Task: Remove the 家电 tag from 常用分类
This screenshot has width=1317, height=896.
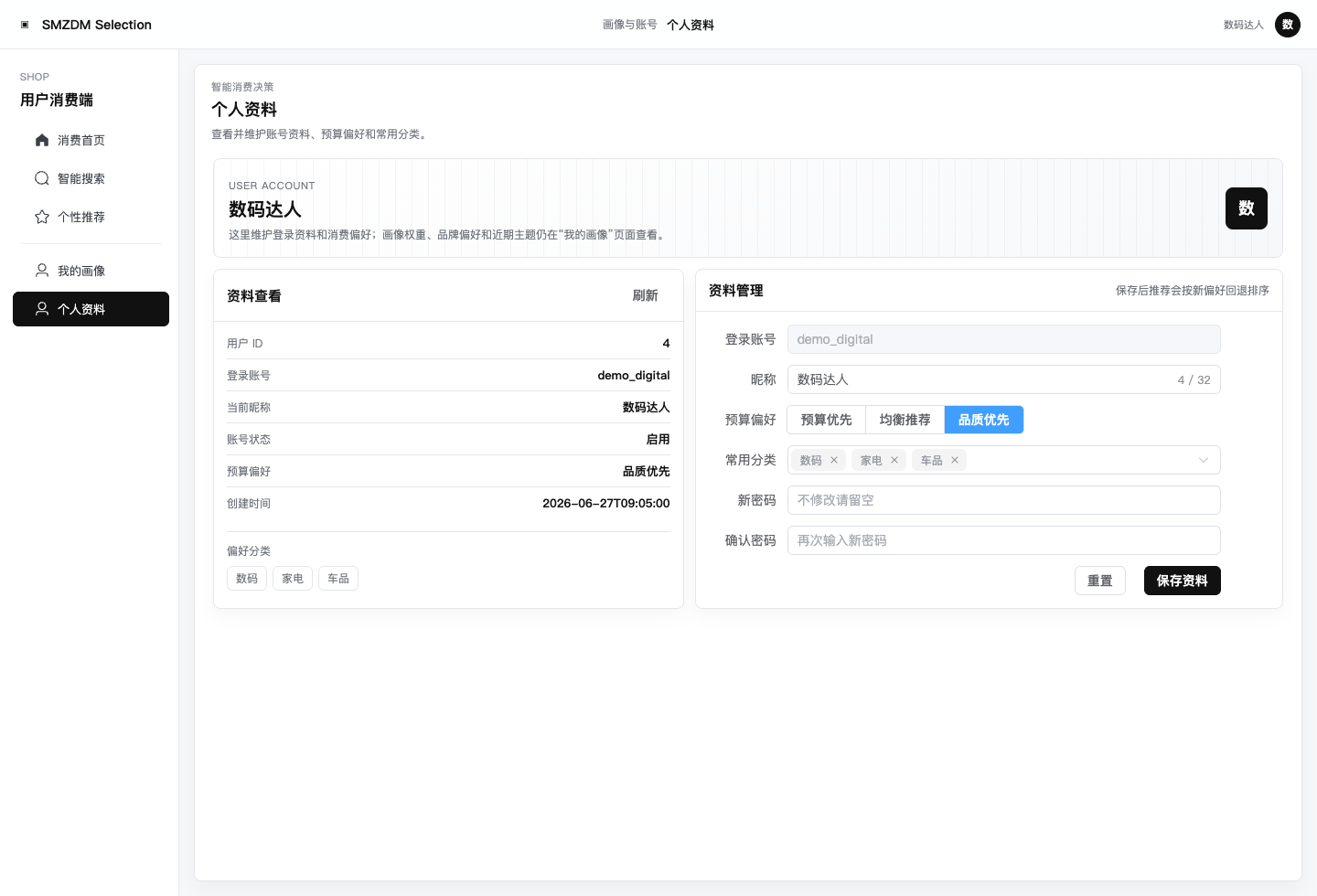Action: point(894,460)
